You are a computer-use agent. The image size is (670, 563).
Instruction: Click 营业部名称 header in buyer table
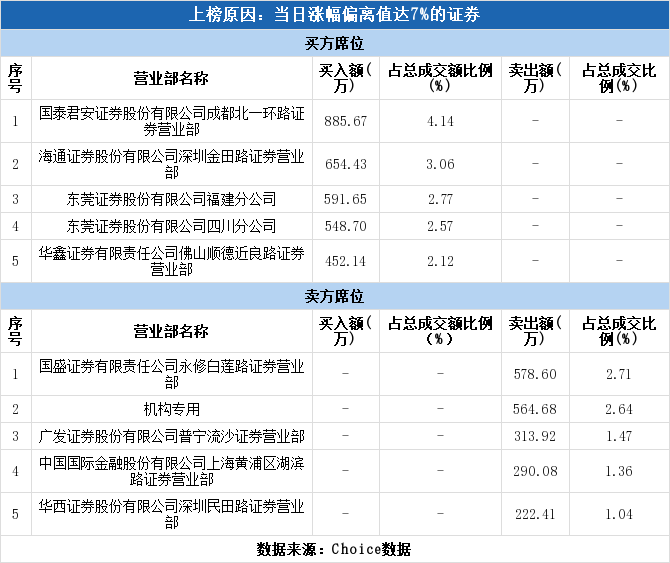(x=171, y=78)
